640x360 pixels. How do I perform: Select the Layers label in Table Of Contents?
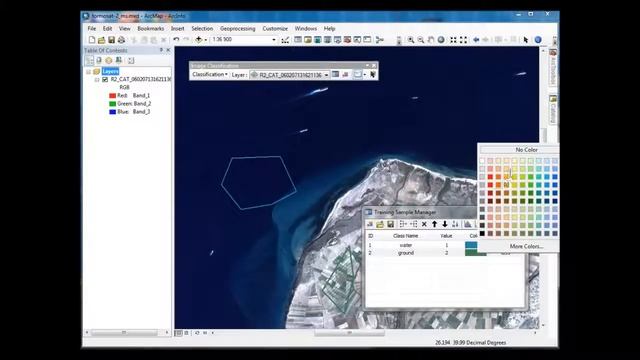(x=110, y=71)
